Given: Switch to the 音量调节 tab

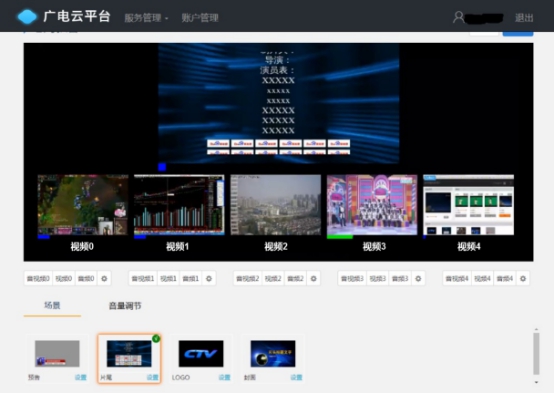Looking at the screenshot, I should [125, 306].
